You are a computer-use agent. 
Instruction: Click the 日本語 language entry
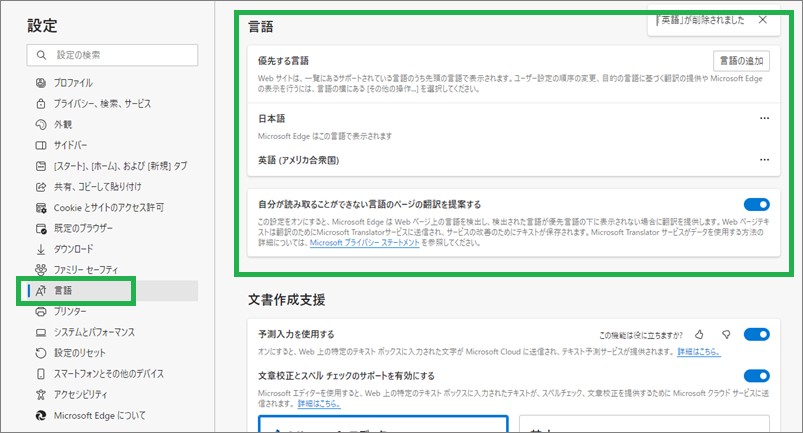point(271,118)
